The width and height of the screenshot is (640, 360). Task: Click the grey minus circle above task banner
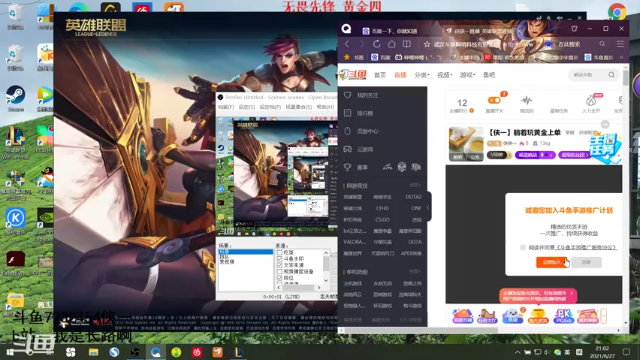point(605,124)
